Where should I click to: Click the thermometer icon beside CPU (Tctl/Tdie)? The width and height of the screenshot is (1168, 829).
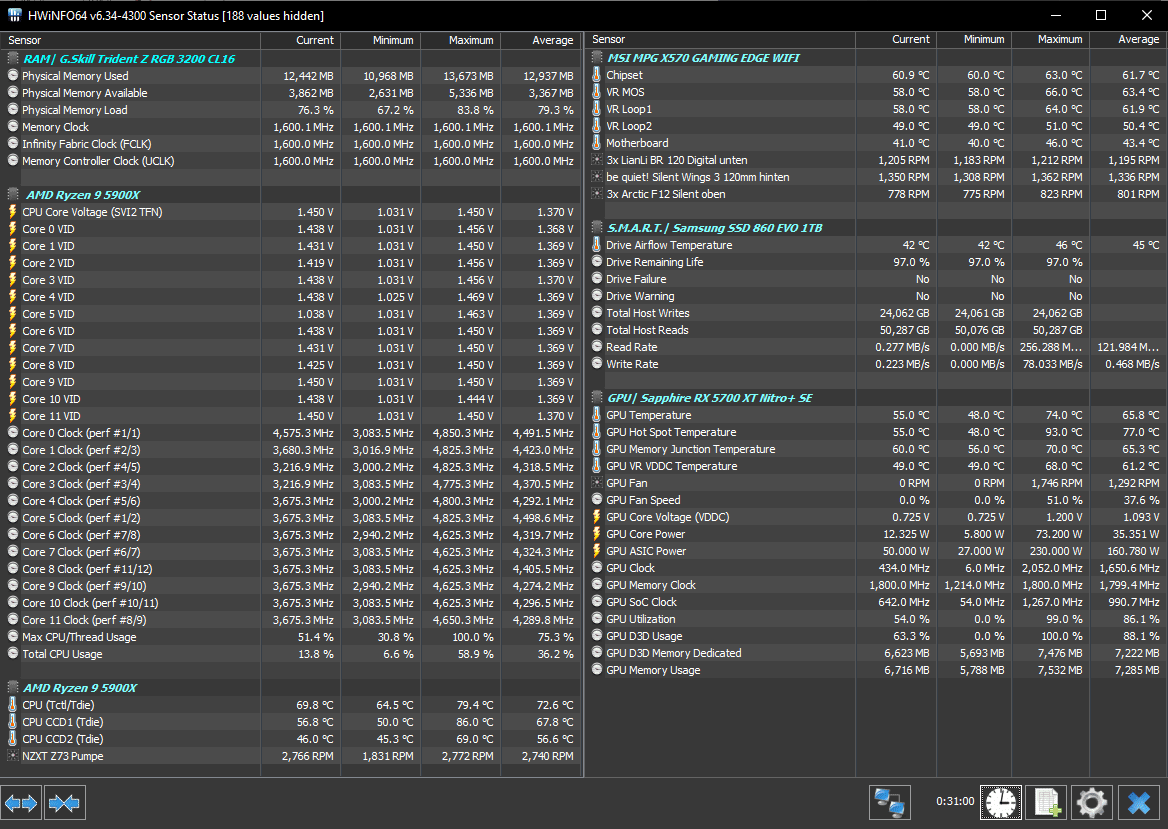[13, 705]
